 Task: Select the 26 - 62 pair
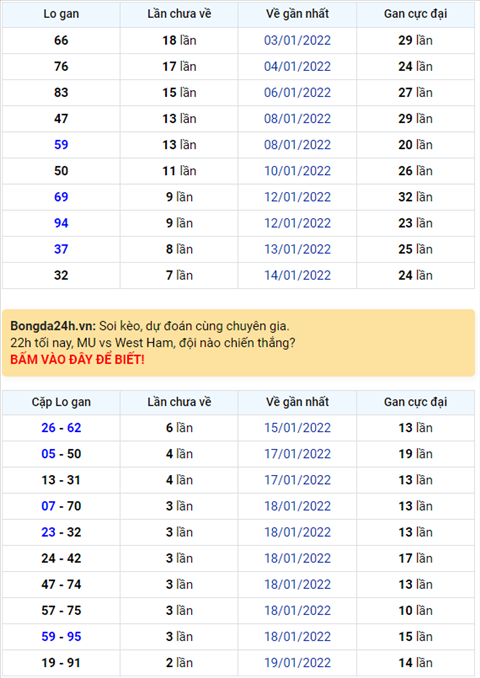pyautogui.click(x=61, y=428)
